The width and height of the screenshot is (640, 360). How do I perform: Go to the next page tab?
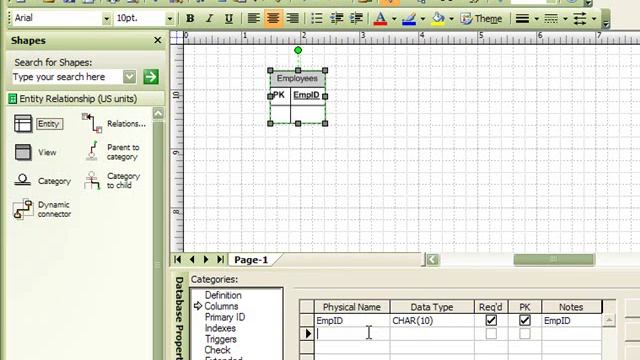click(x=206, y=259)
